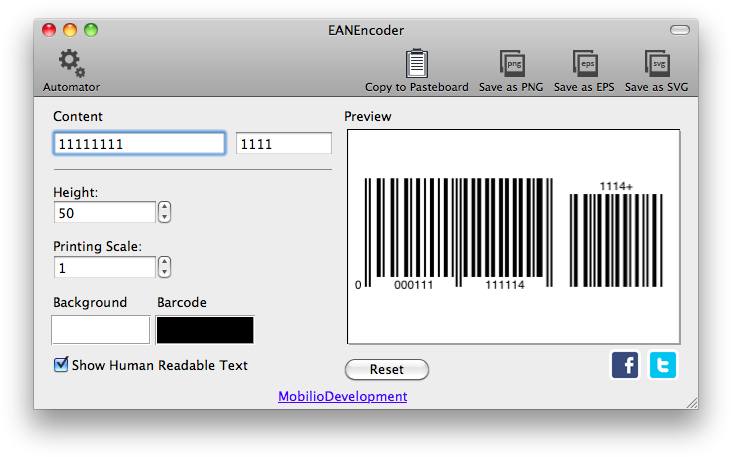Share on Twitter
The width and height of the screenshot is (731, 457).
[663, 365]
